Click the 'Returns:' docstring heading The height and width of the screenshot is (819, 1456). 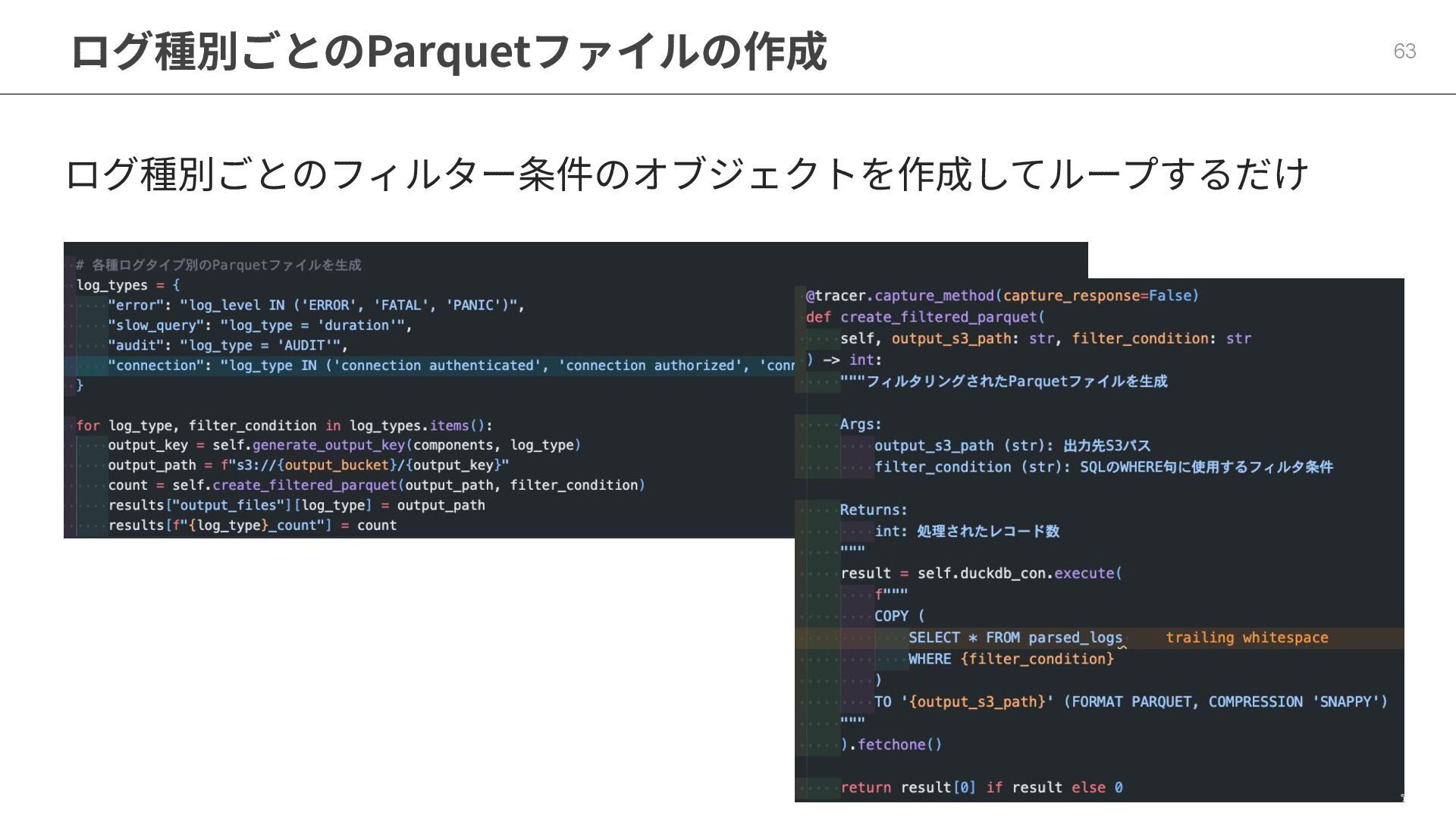[x=873, y=510]
